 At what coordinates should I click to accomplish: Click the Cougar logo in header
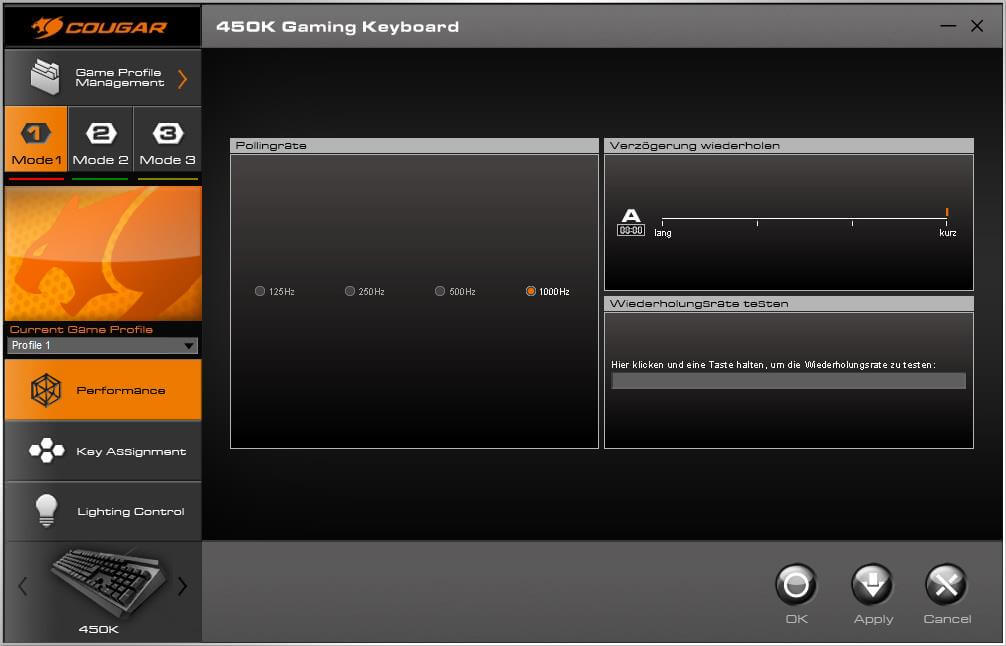(x=100, y=26)
